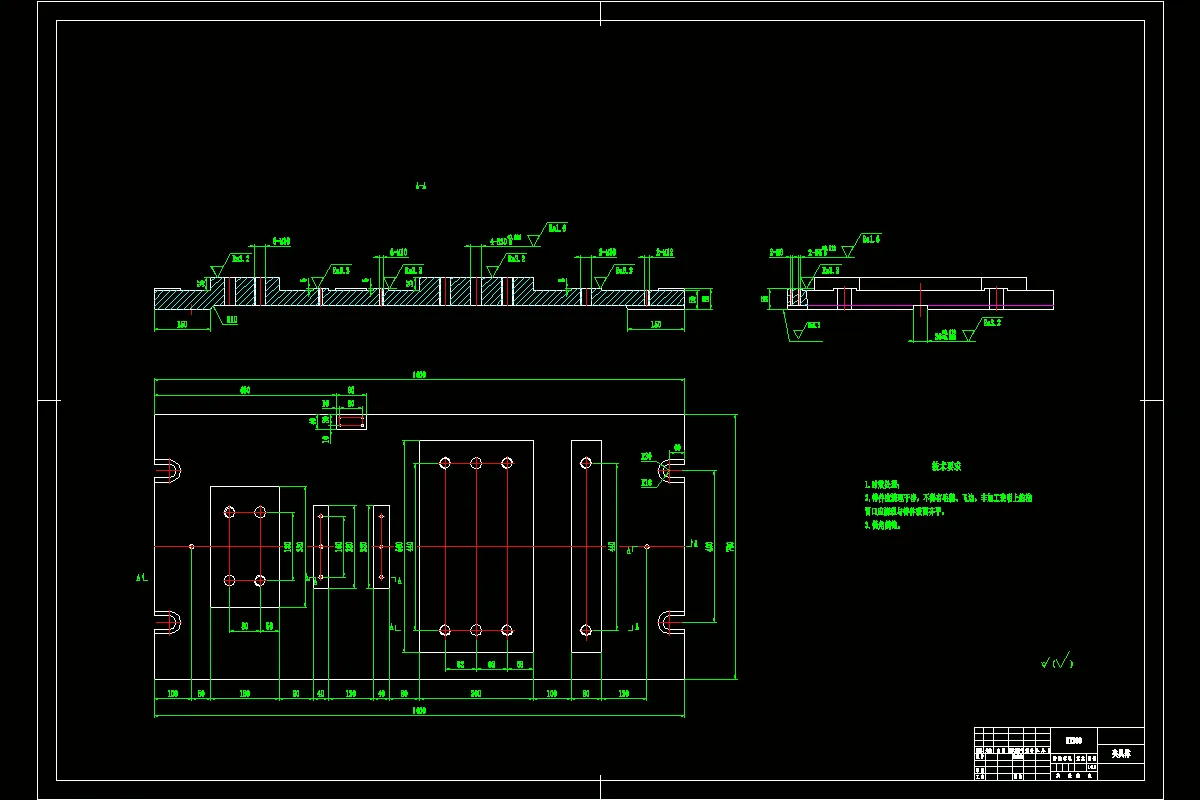Select the 2-M12 callout in section A-A
The image size is (1200, 800).
(665, 252)
